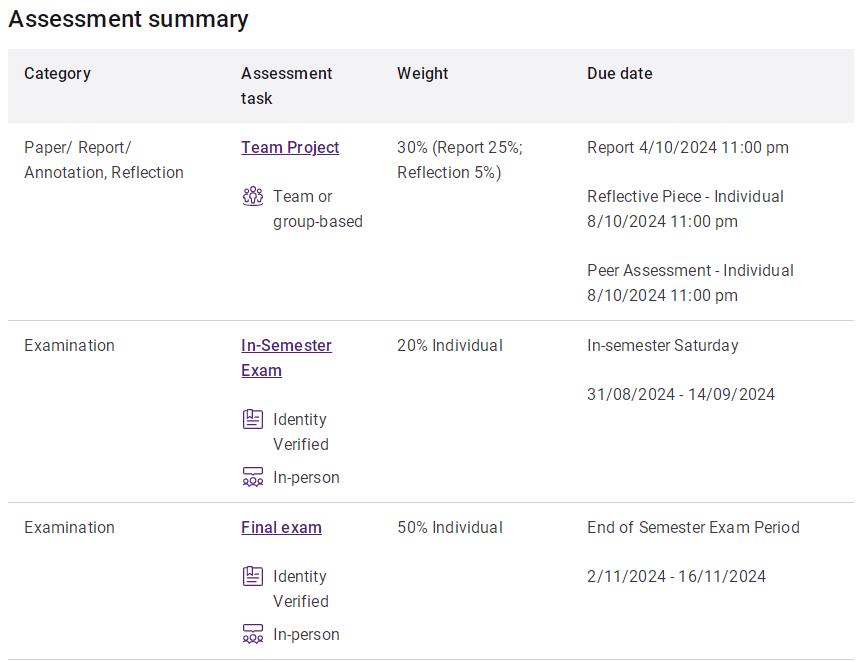865x662 pixels.
Task: Click the Due date column header
Action: tap(620, 73)
